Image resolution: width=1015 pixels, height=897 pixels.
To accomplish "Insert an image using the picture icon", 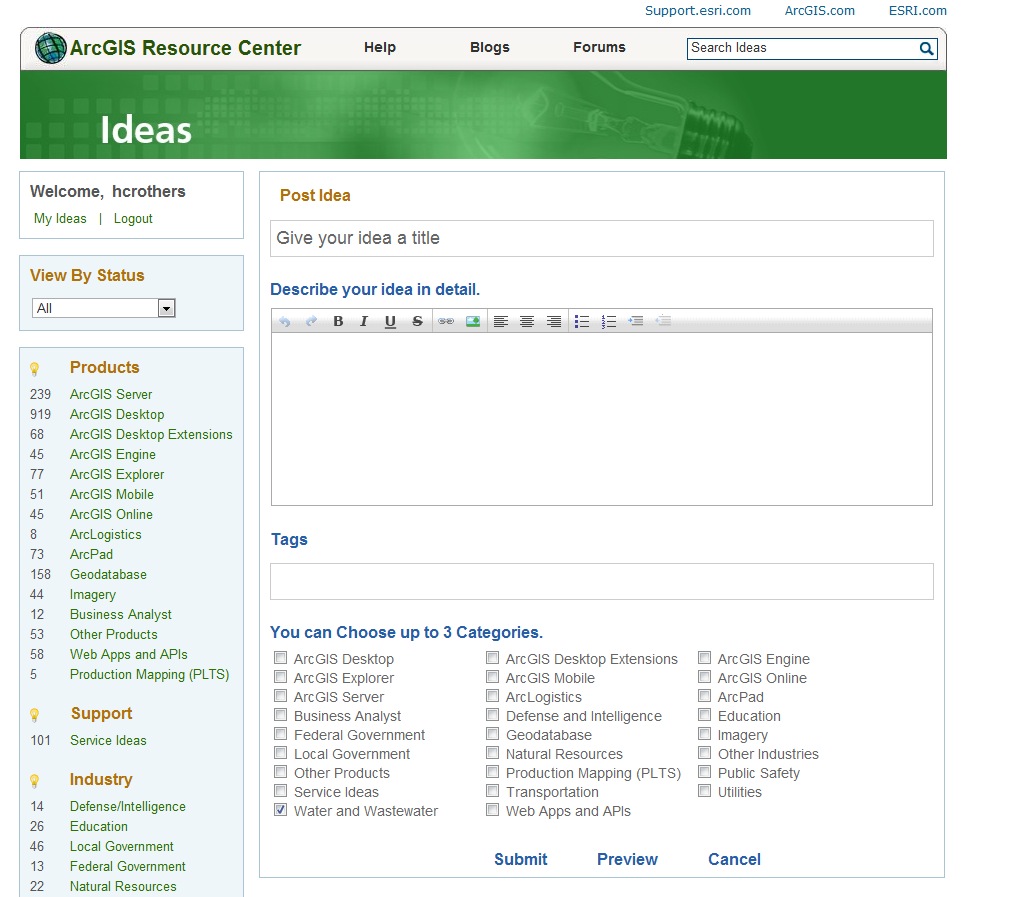I will (473, 321).
